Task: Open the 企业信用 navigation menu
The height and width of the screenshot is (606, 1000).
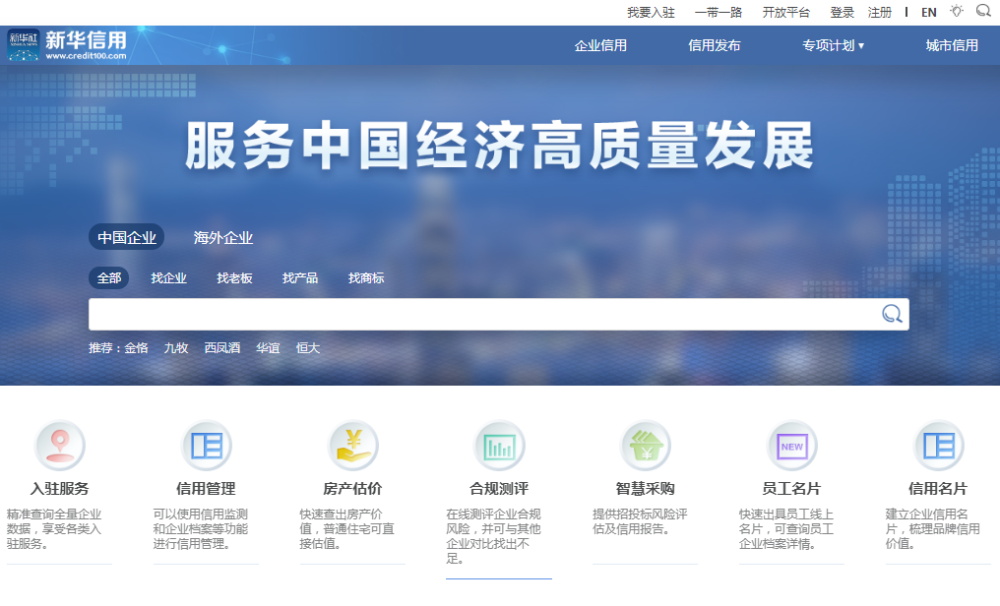Action: point(601,45)
